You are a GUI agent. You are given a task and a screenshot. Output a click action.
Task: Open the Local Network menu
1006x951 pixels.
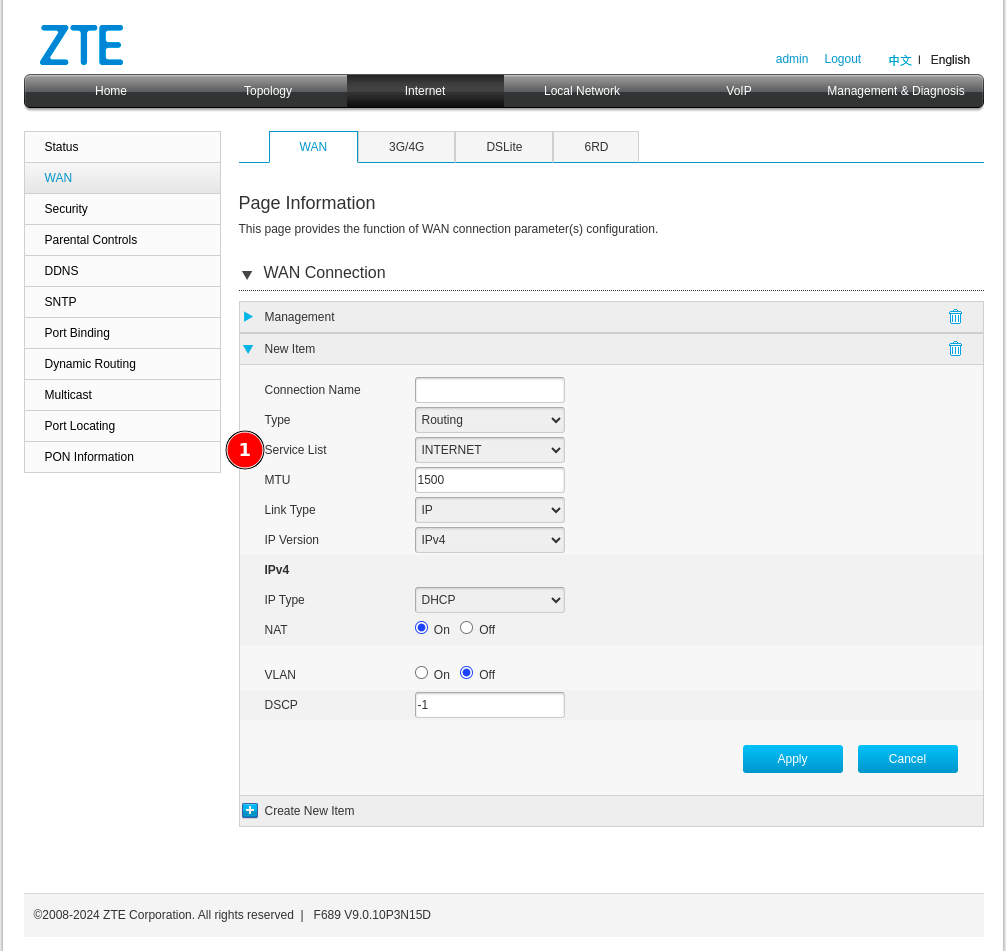coord(581,91)
